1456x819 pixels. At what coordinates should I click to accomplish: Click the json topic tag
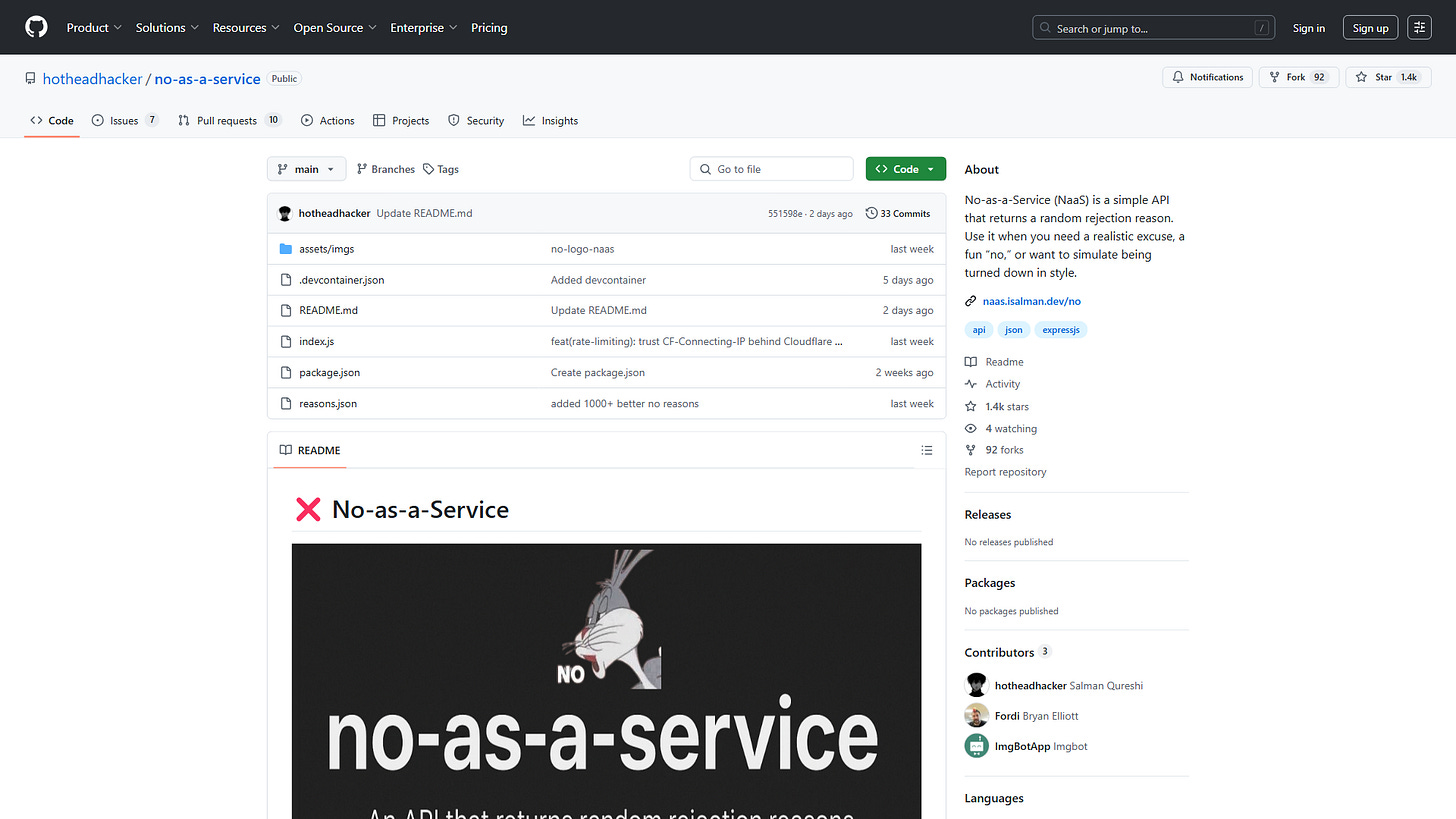coord(1014,329)
